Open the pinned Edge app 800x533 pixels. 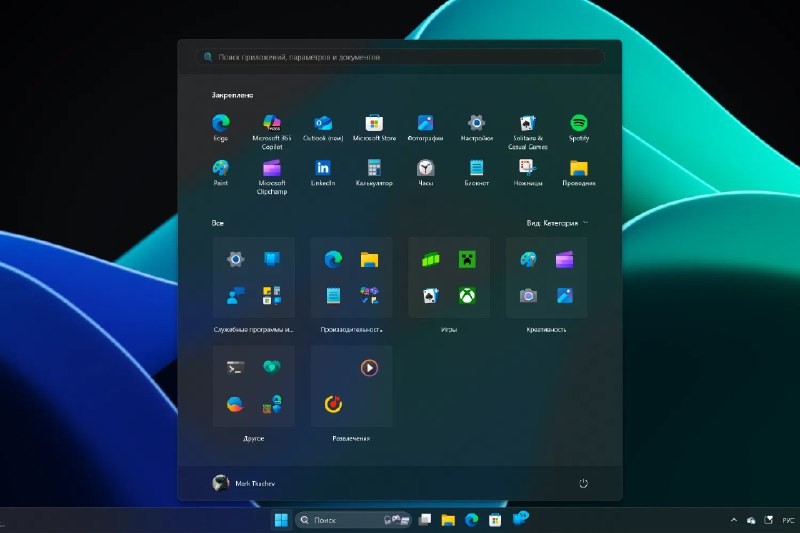(220, 128)
